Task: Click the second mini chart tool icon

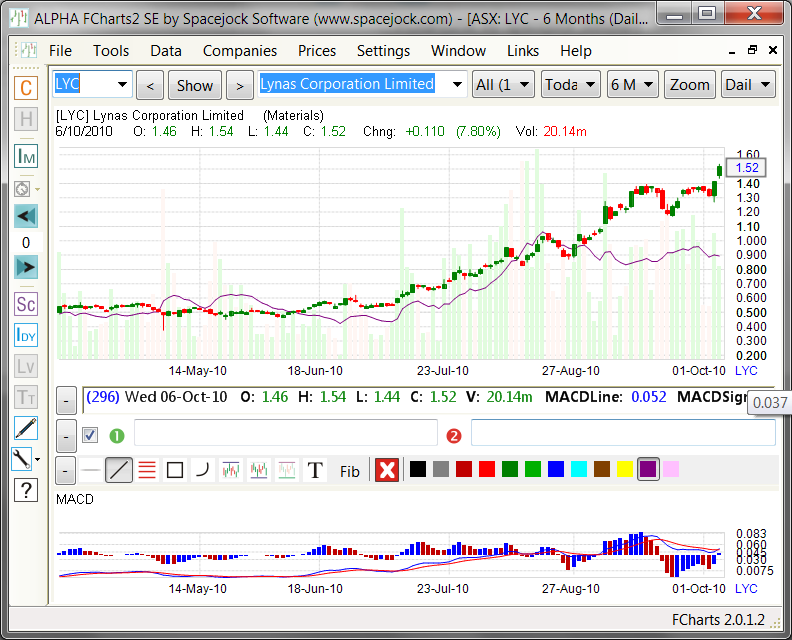Action: (x=259, y=470)
